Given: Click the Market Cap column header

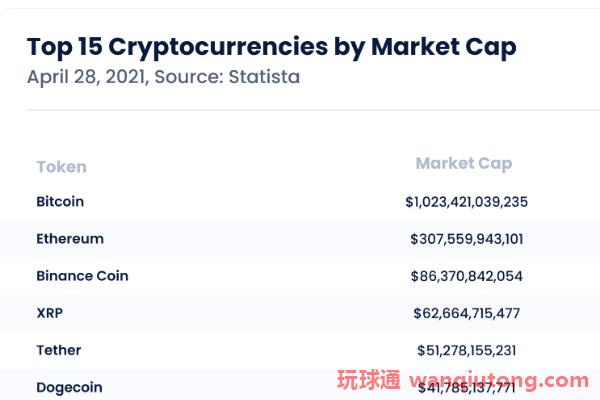Looking at the screenshot, I should (464, 164).
